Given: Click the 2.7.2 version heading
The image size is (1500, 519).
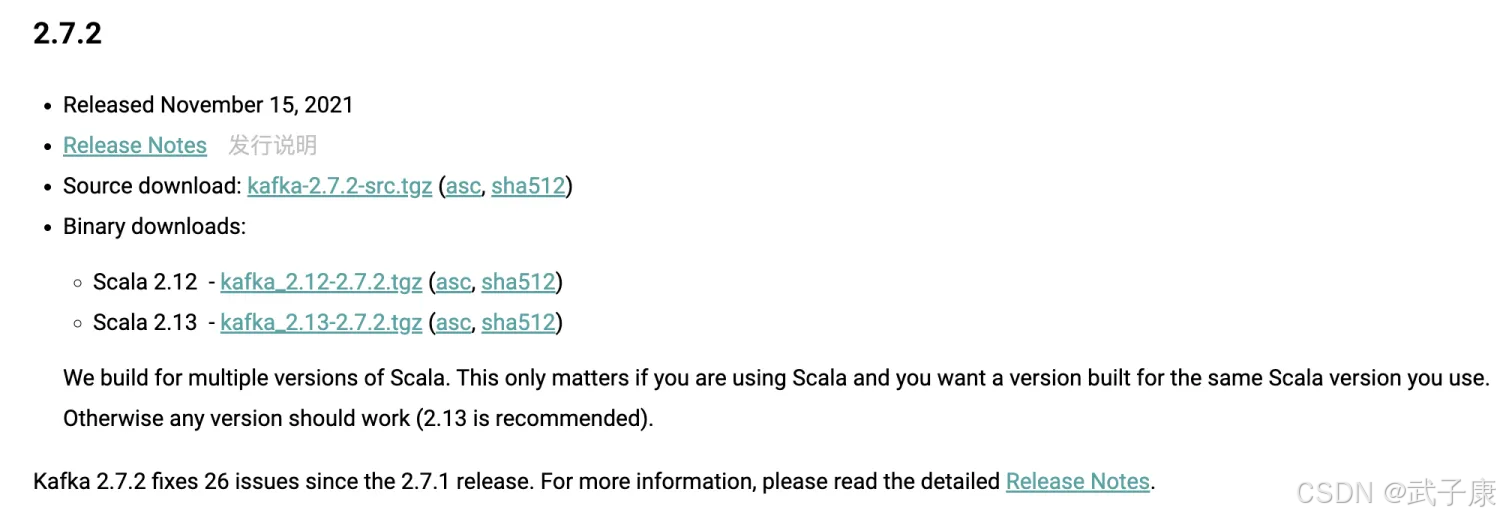Looking at the screenshot, I should coord(68,34).
